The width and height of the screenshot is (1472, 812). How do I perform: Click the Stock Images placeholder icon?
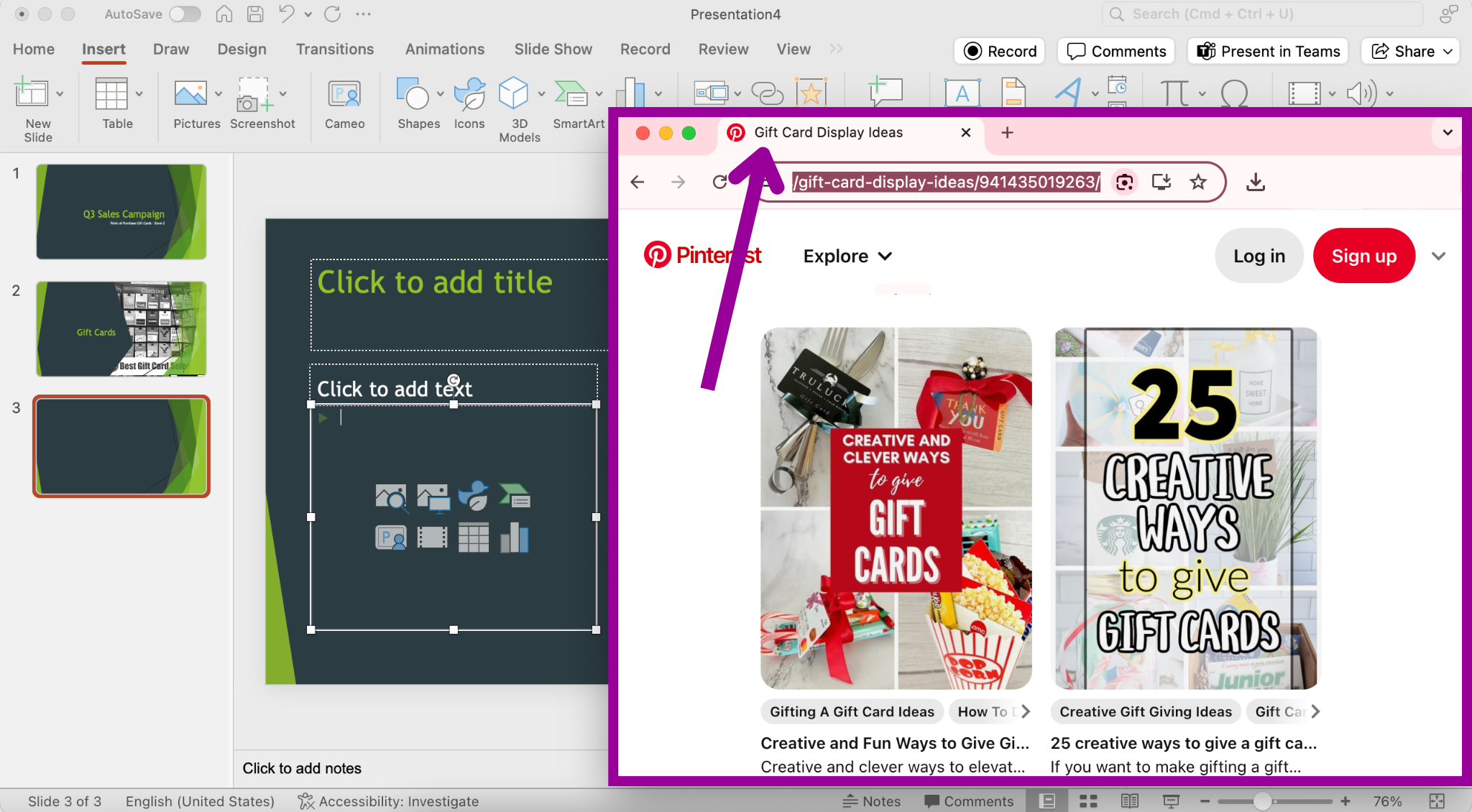pyautogui.click(x=391, y=497)
